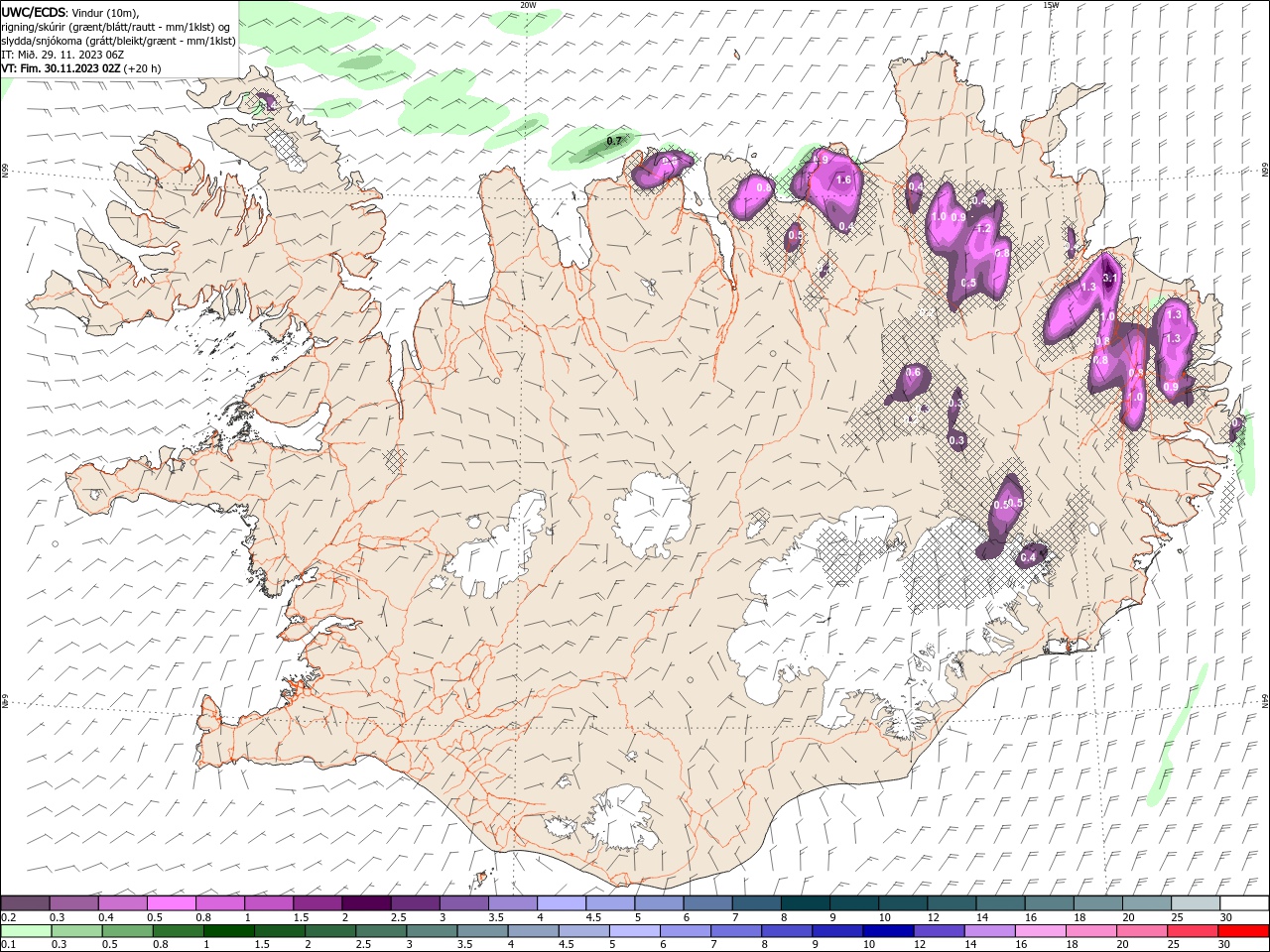This screenshot has width=1270, height=952.
Task: Click the pink rain swatch between 16 and 18
Action: coord(1039,931)
